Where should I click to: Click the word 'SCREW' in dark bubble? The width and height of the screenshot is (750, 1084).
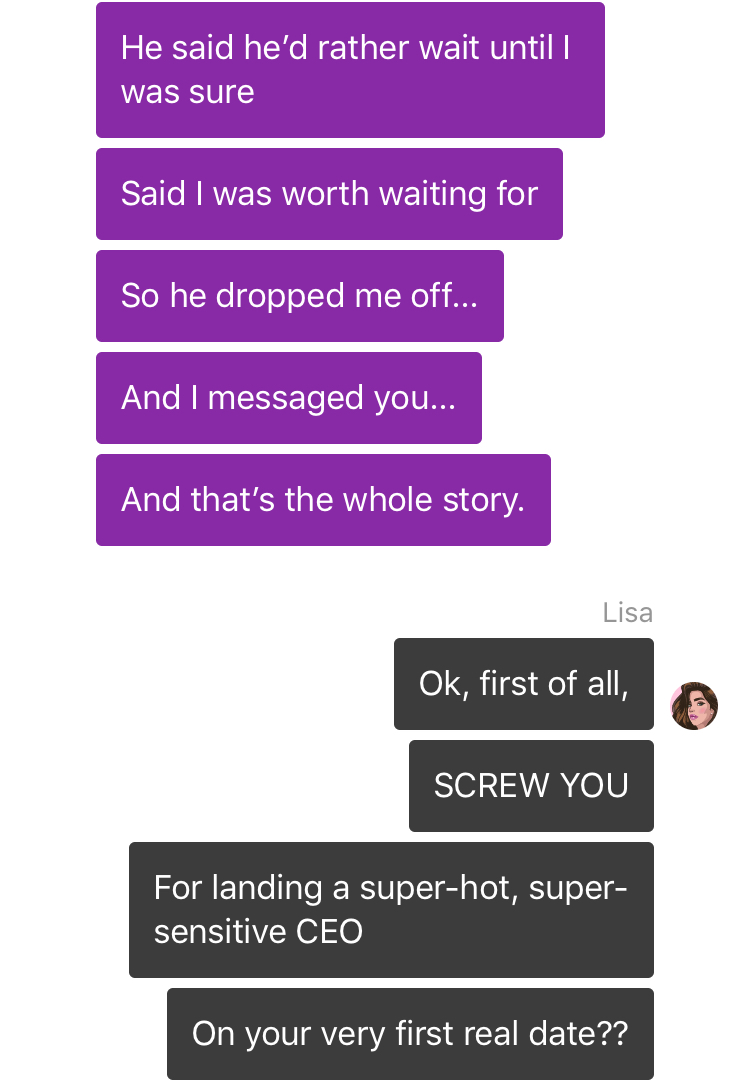pos(491,786)
